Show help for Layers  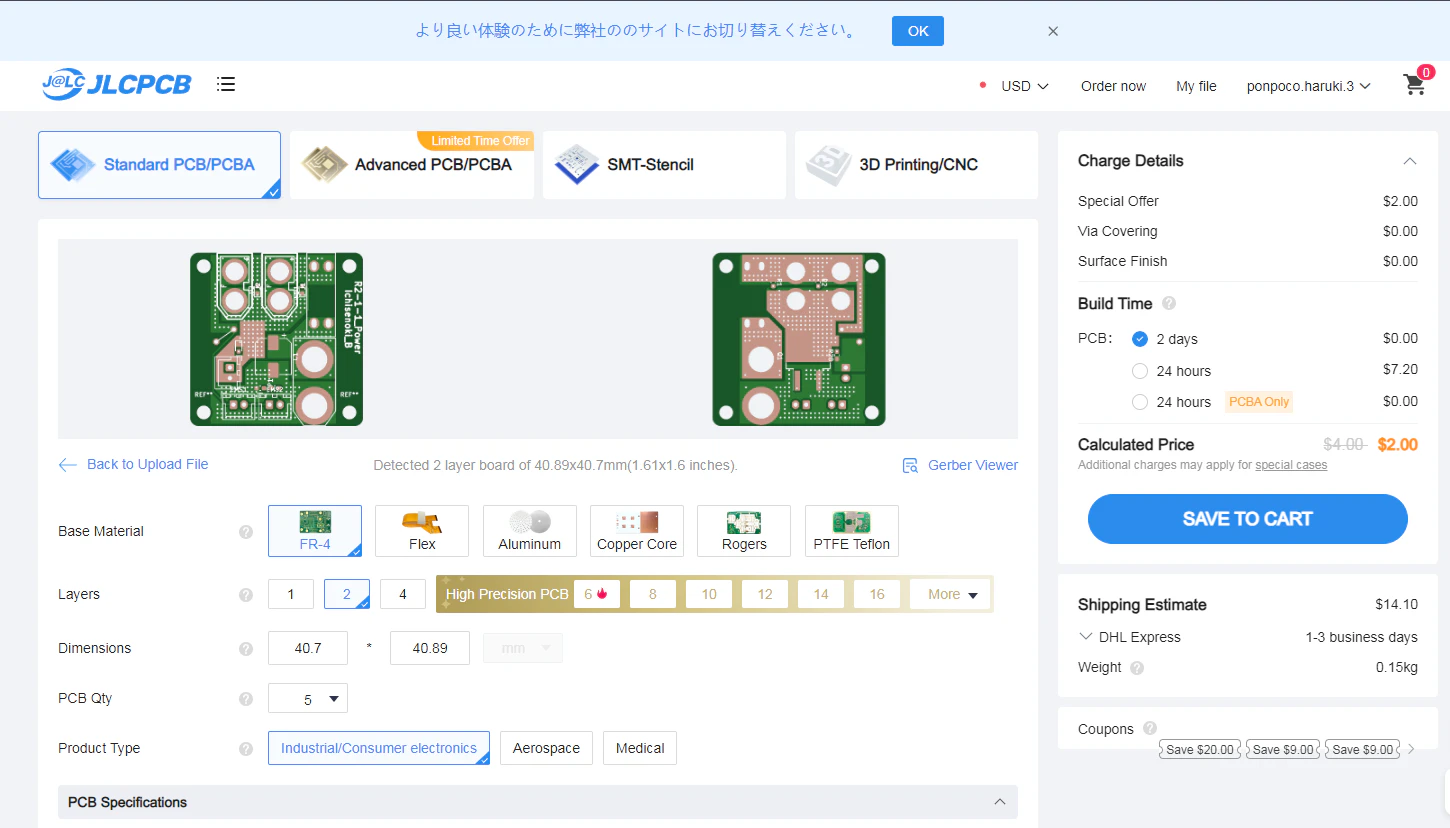(x=246, y=594)
